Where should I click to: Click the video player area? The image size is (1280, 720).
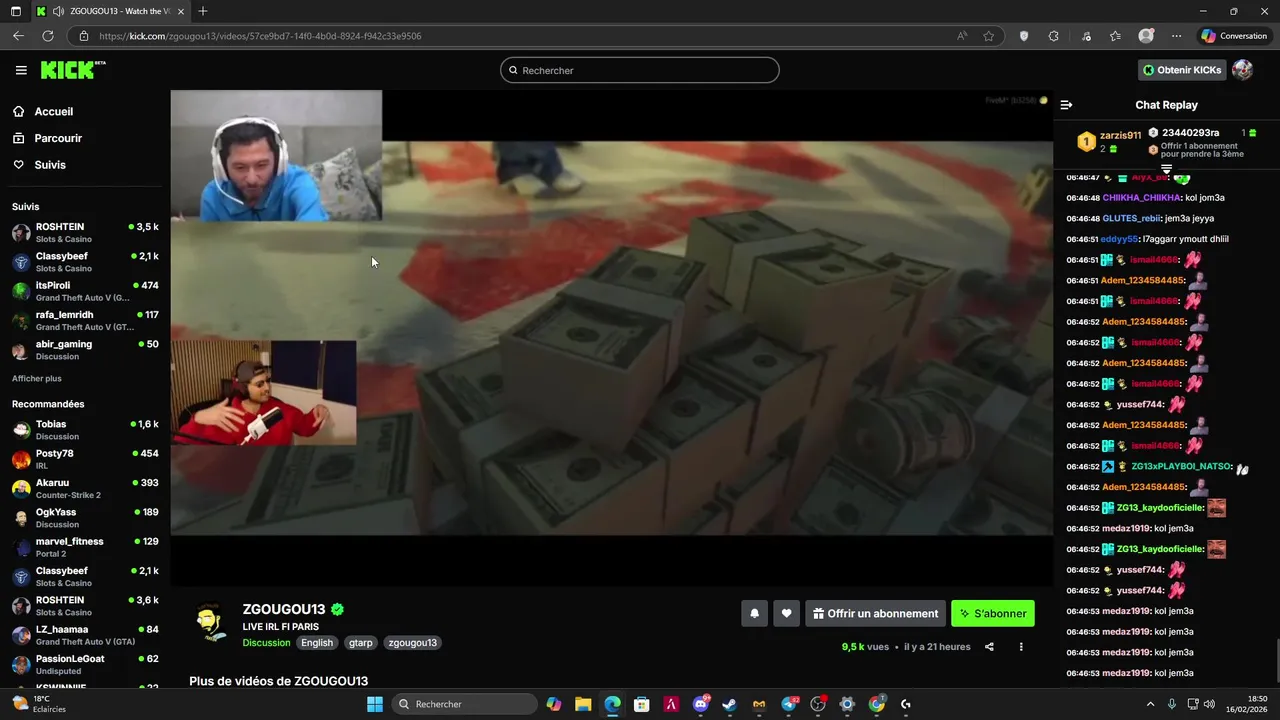(x=611, y=337)
